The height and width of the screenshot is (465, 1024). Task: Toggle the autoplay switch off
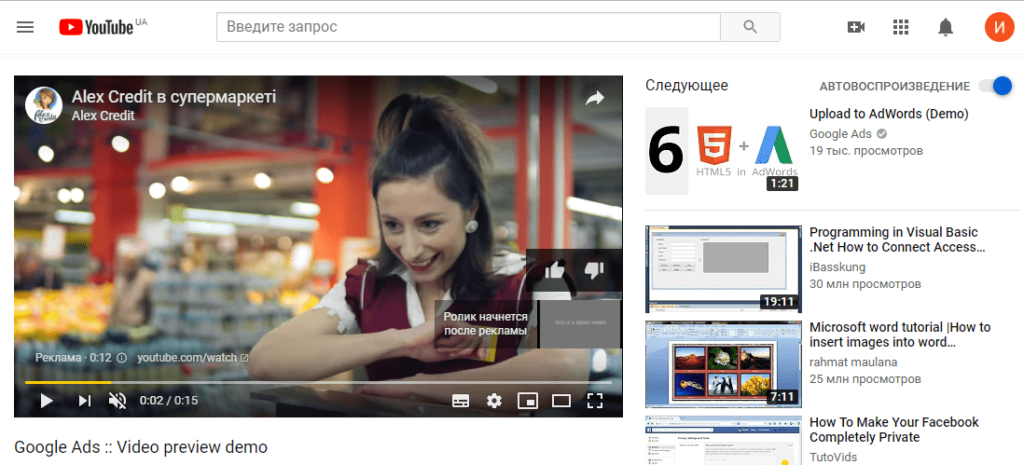[x=995, y=86]
